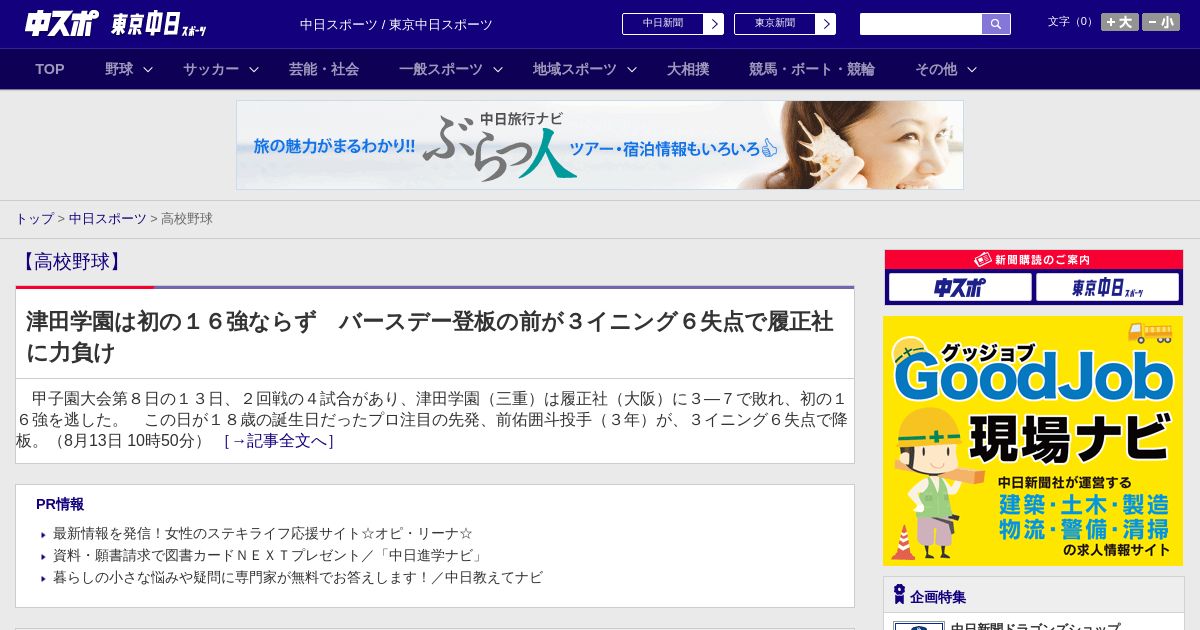
Task: Click the 中スポ logo in the header
Action: (x=62, y=23)
